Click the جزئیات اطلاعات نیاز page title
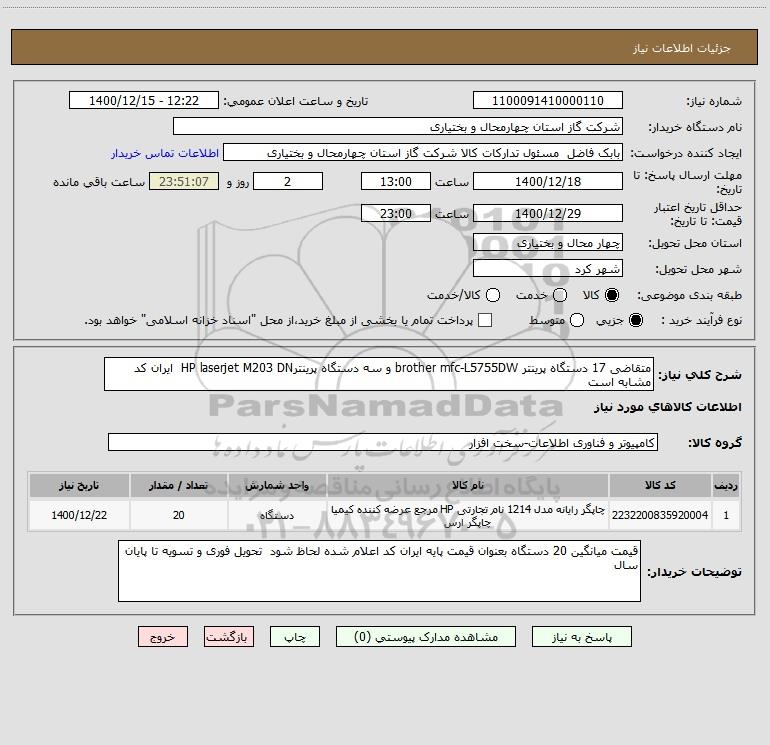 [x=682, y=48]
